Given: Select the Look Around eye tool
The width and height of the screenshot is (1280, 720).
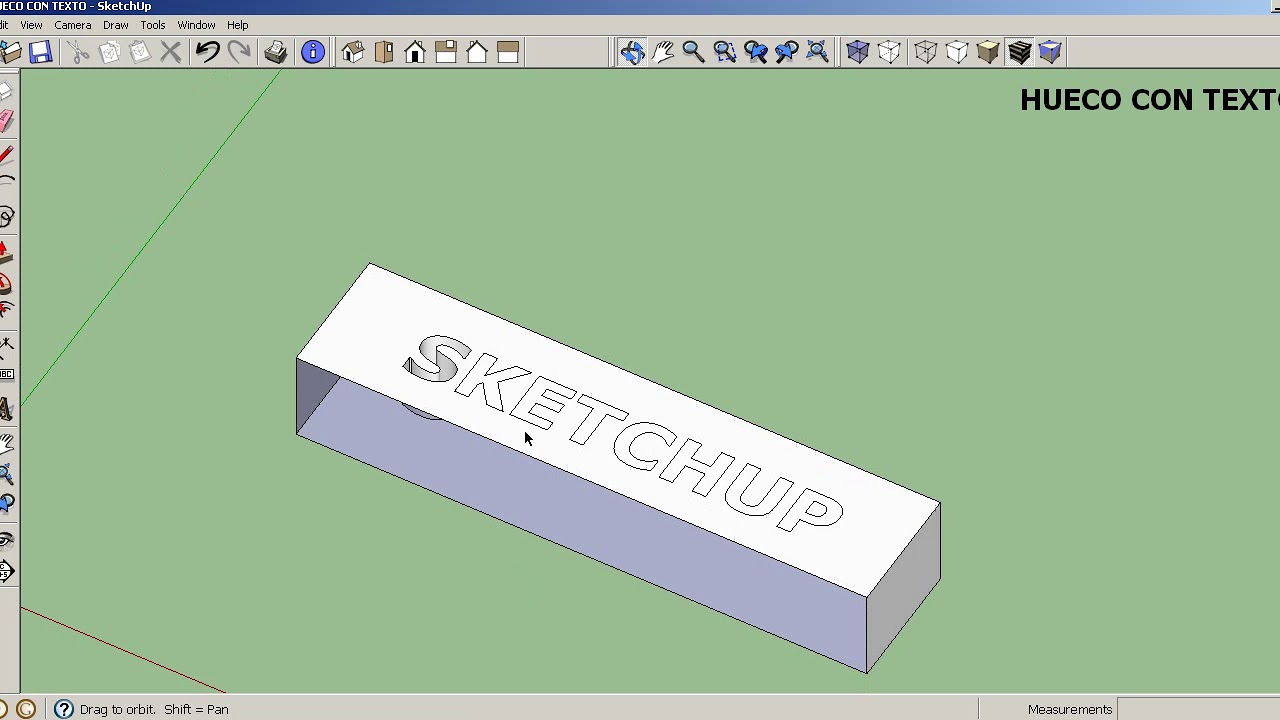Looking at the screenshot, I should tap(6, 540).
